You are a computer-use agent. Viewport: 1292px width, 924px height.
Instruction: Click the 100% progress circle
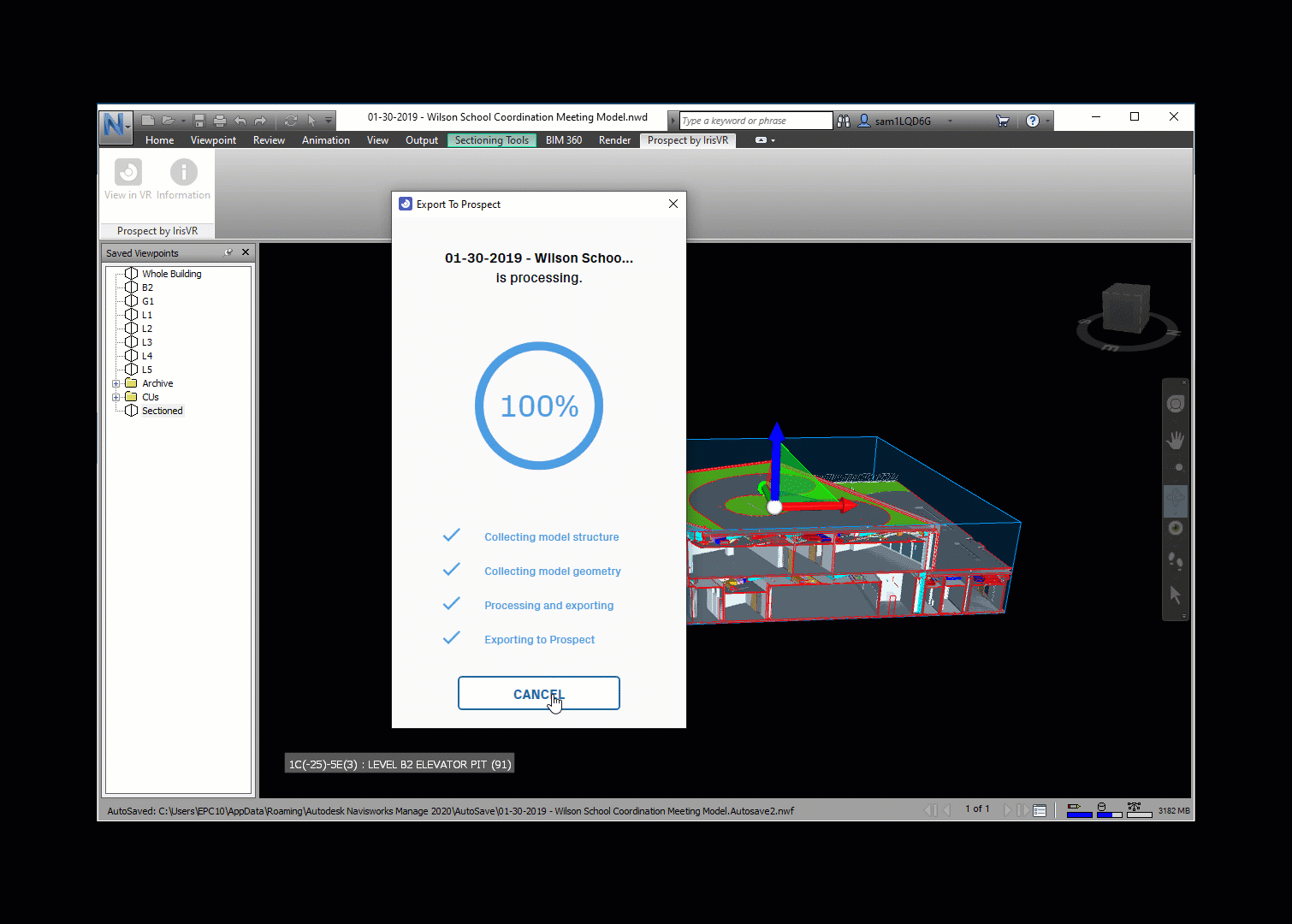(x=539, y=406)
